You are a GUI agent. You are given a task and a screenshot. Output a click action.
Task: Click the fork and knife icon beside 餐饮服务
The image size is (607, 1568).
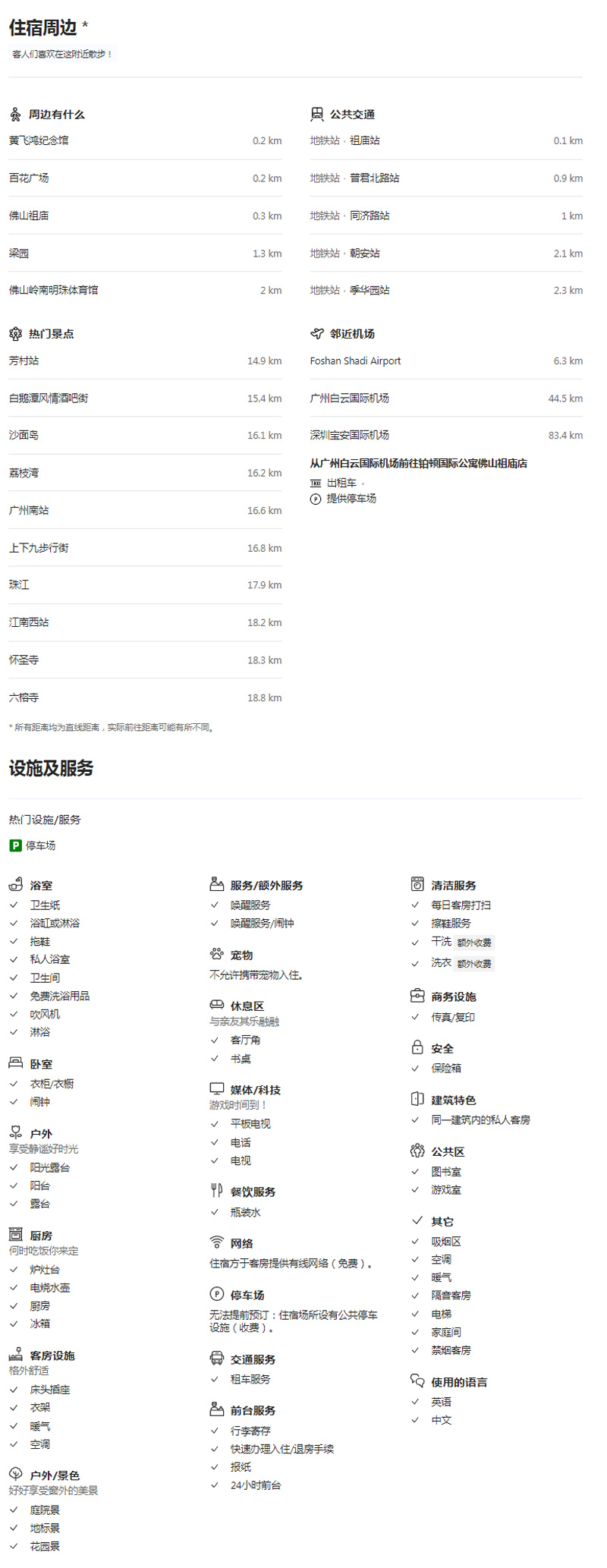click(217, 1191)
